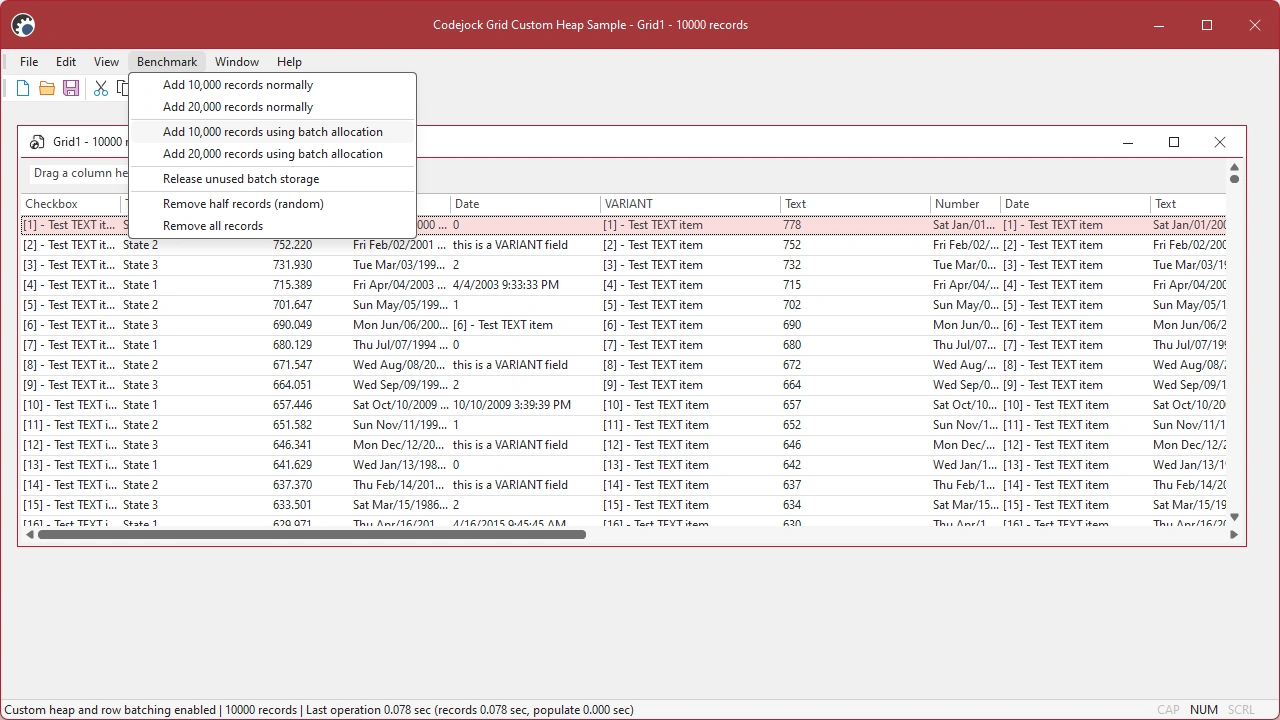This screenshot has width=1280, height=720.
Task: Maximize the Grid1 child window
Action: (x=1174, y=142)
